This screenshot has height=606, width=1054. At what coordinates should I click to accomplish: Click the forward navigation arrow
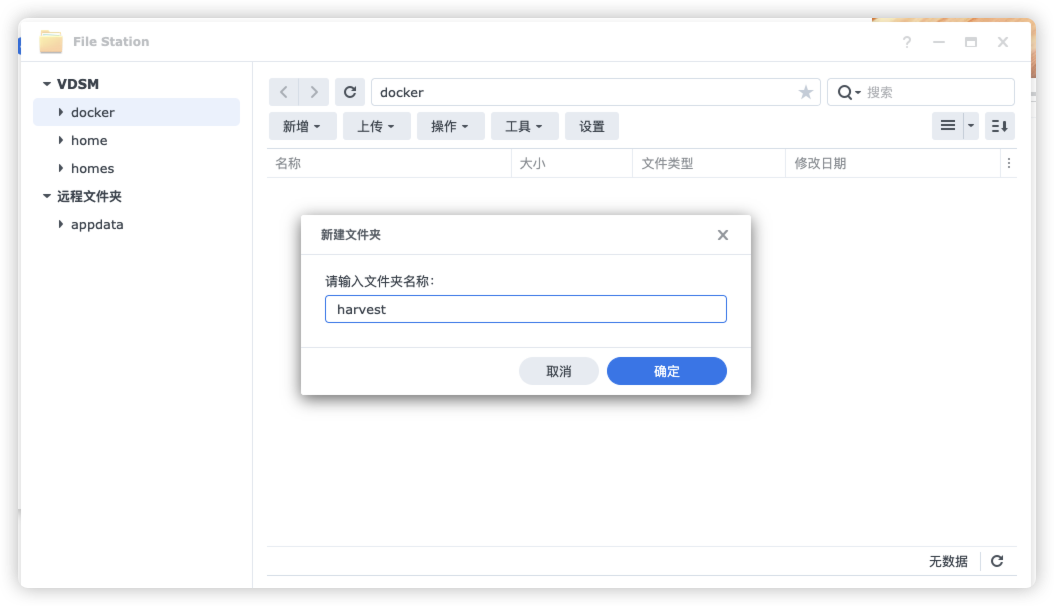click(x=314, y=92)
